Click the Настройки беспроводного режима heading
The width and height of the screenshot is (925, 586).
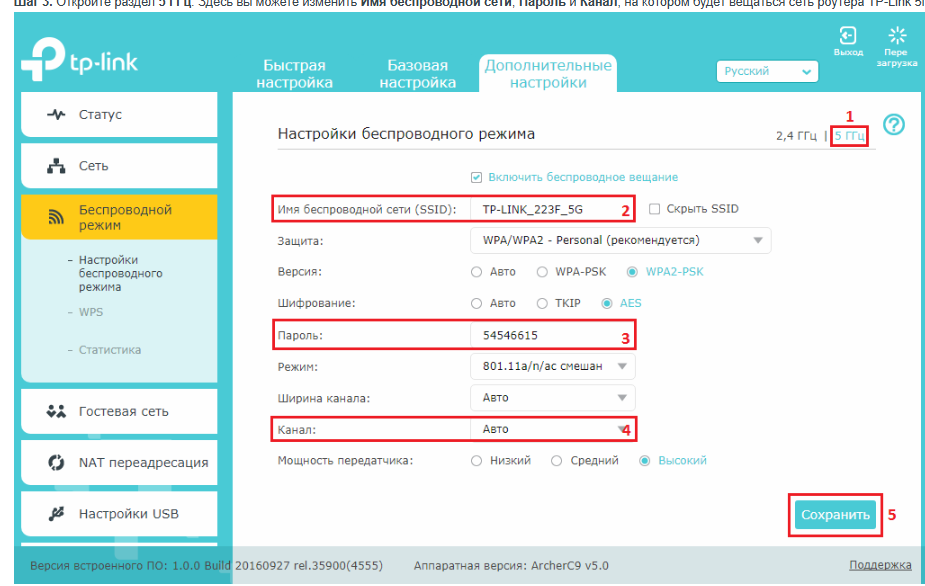pos(406,134)
